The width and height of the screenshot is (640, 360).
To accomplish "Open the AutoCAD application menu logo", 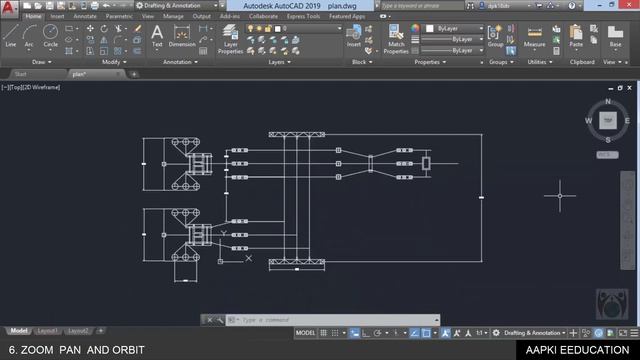I will pyautogui.click(x=9, y=8).
